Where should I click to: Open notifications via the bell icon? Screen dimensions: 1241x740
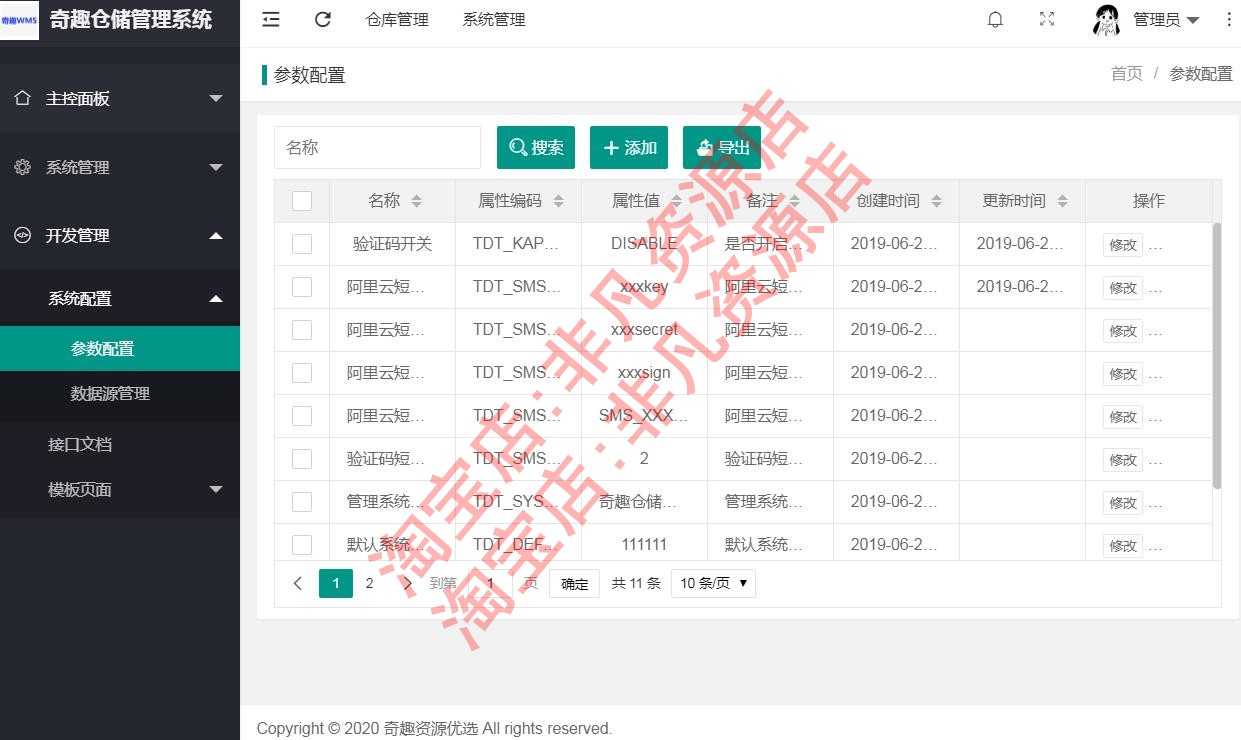994,19
